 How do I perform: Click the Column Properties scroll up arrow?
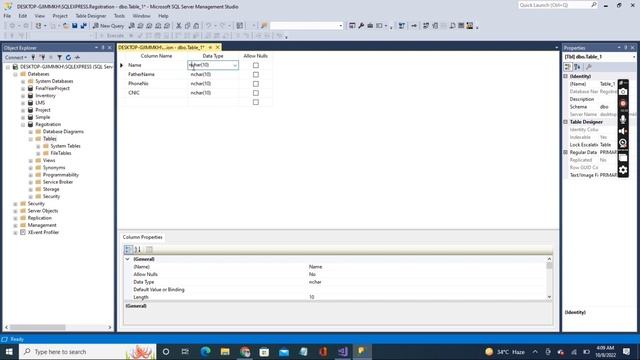click(x=549, y=259)
